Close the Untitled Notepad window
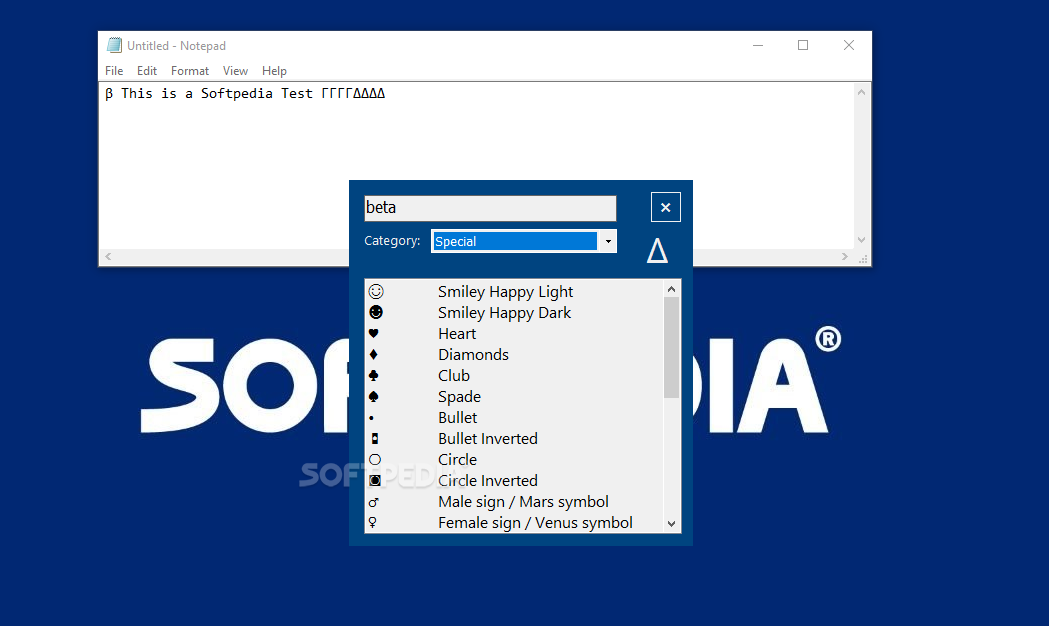Viewport: 1049px width, 626px height. click(x=848, y=45)
